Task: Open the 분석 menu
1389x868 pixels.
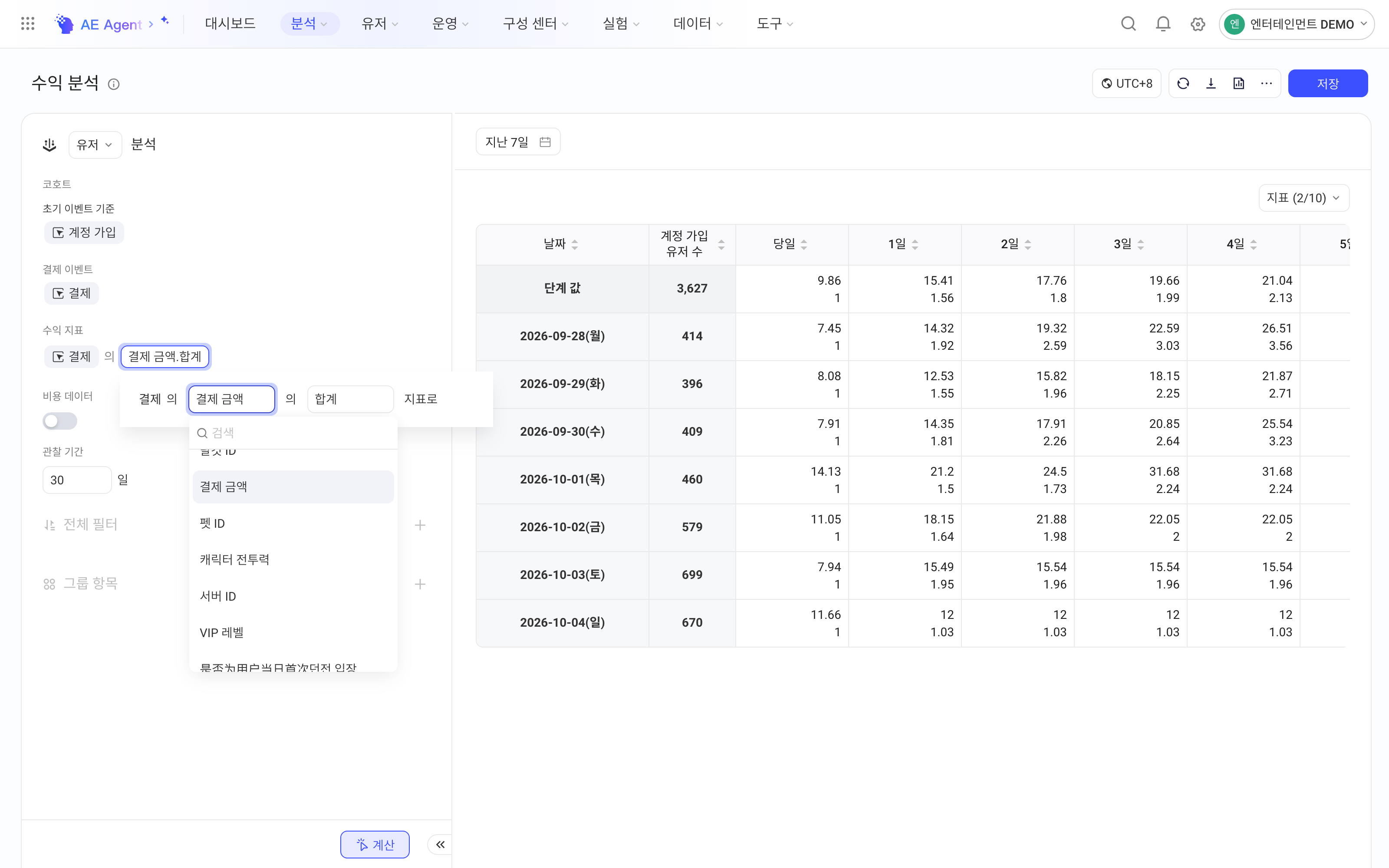Action: [x=309, y=23]
